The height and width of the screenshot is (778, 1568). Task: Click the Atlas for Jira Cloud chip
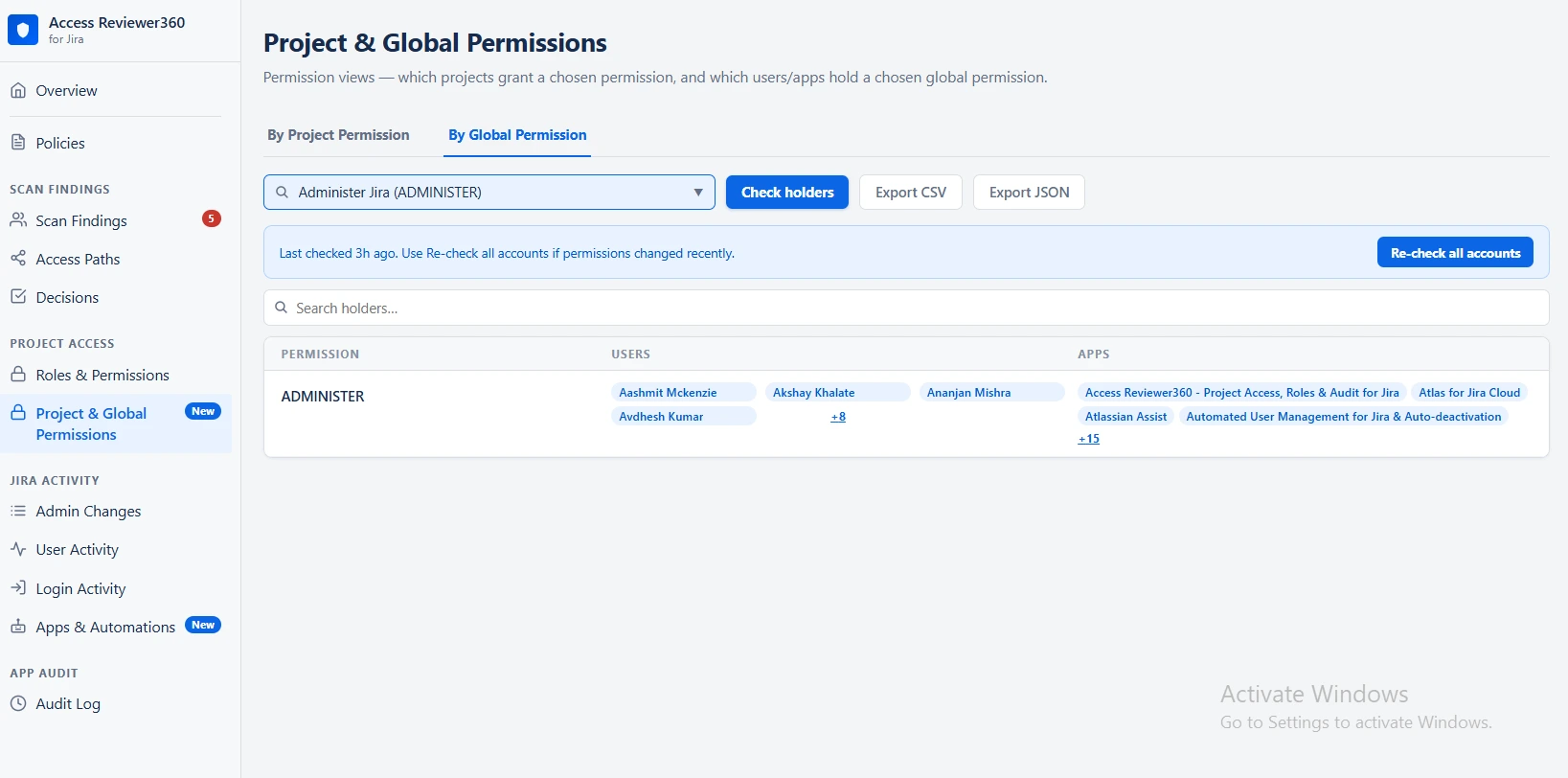[x=1469, y=392]
